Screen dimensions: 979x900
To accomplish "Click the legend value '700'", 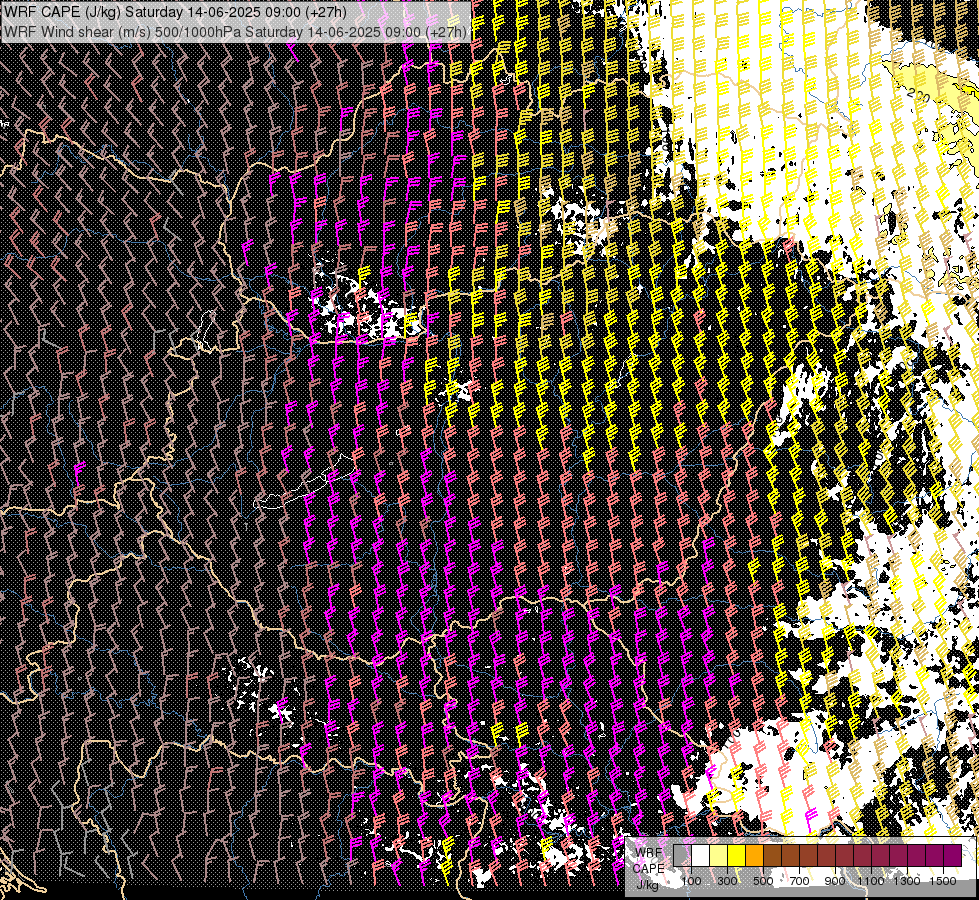I will click(x=799, y=881).
